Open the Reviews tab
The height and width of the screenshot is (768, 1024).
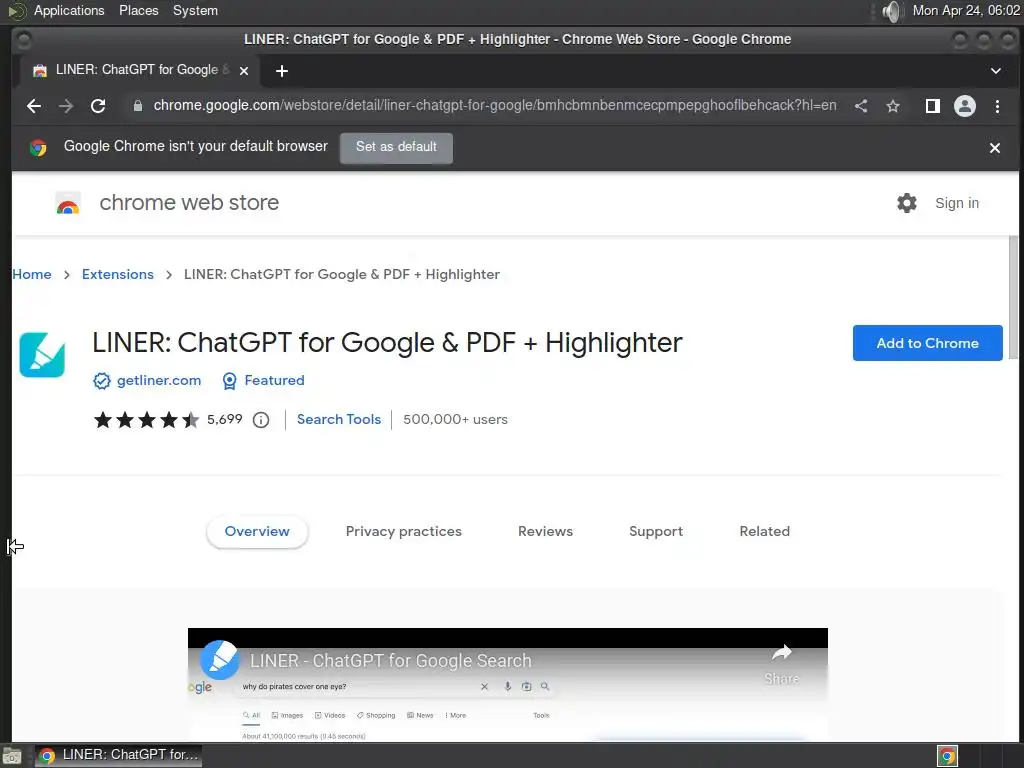pos(545,532)
